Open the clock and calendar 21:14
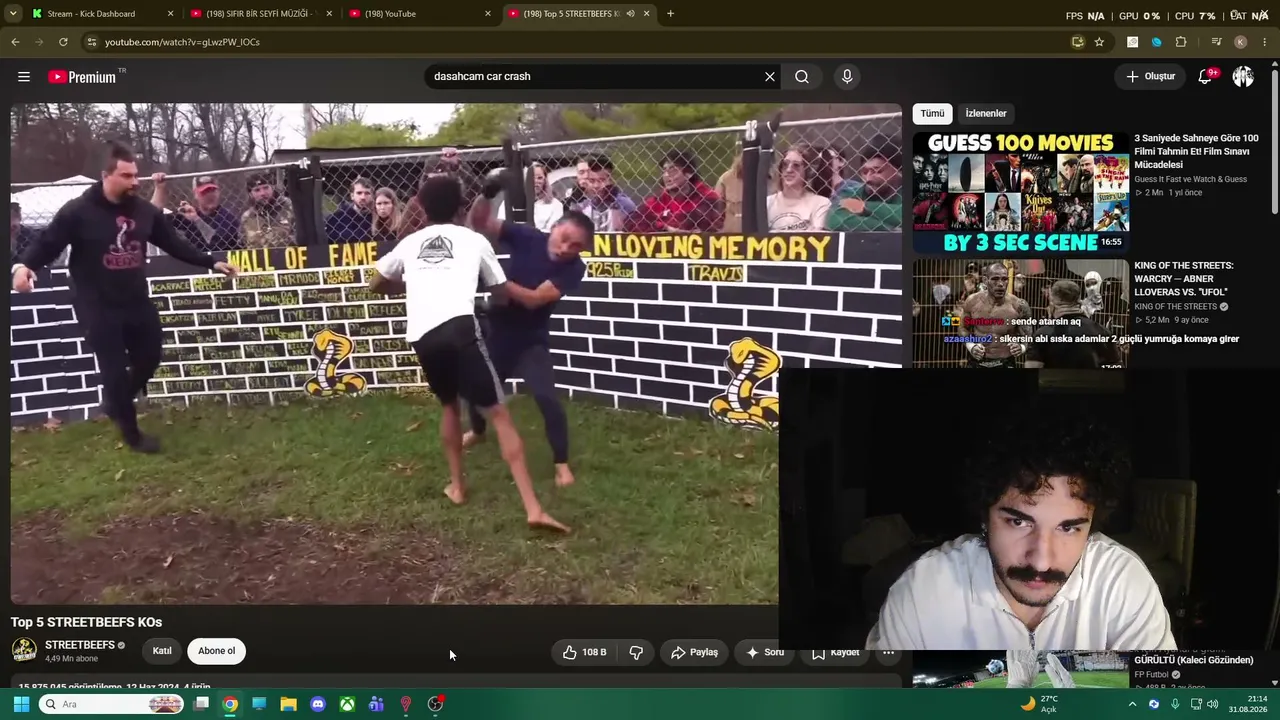The image size is (1280, 720). click(1248, 704)
